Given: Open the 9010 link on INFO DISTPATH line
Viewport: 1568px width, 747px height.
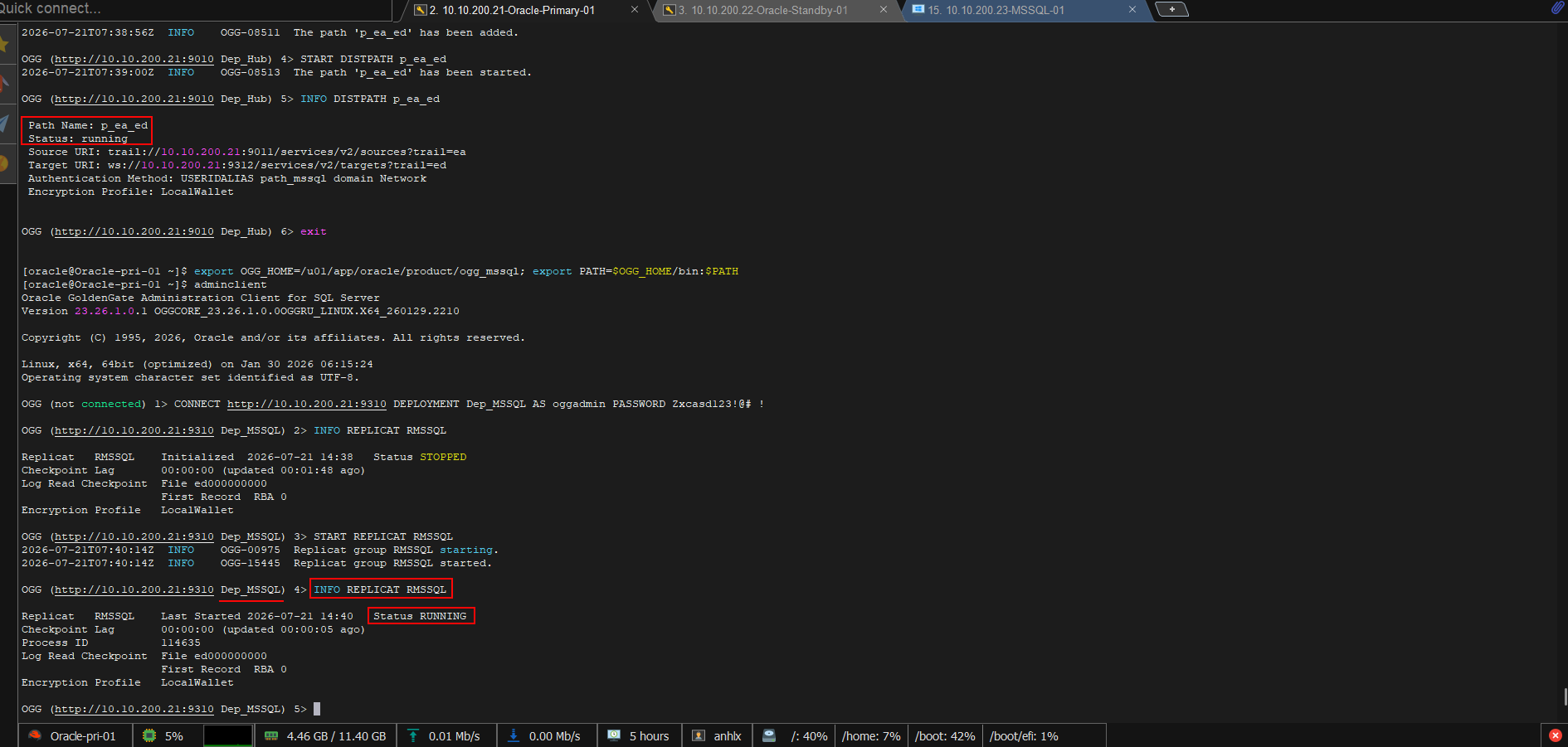Looking at the screenshot, I should [x=134, y=99].
